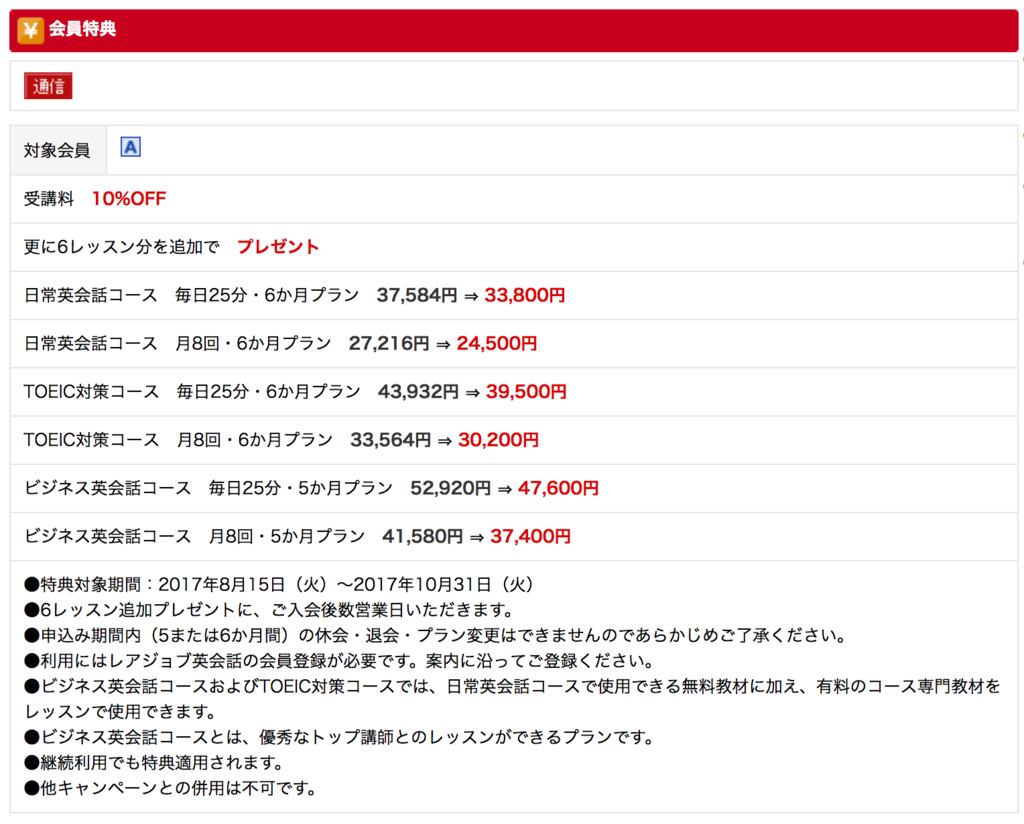The width and height of the screenshot is (1024, 824).
Task: Click the original price 41,580円
Action: 423,537
